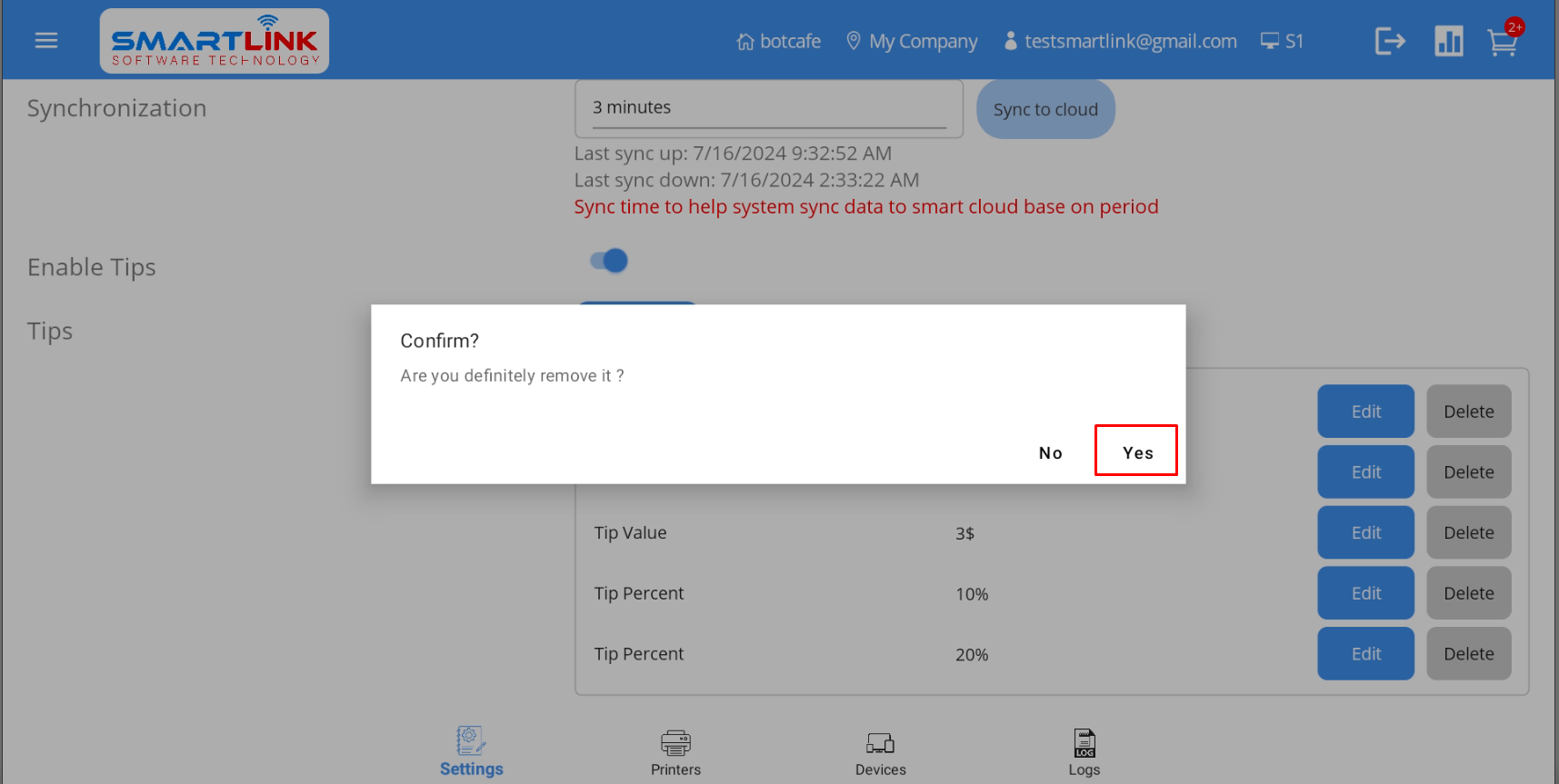Confirm removal by clicking Yes
The width and height of the screenshot is (1559, 784).
coord(1136,452)
